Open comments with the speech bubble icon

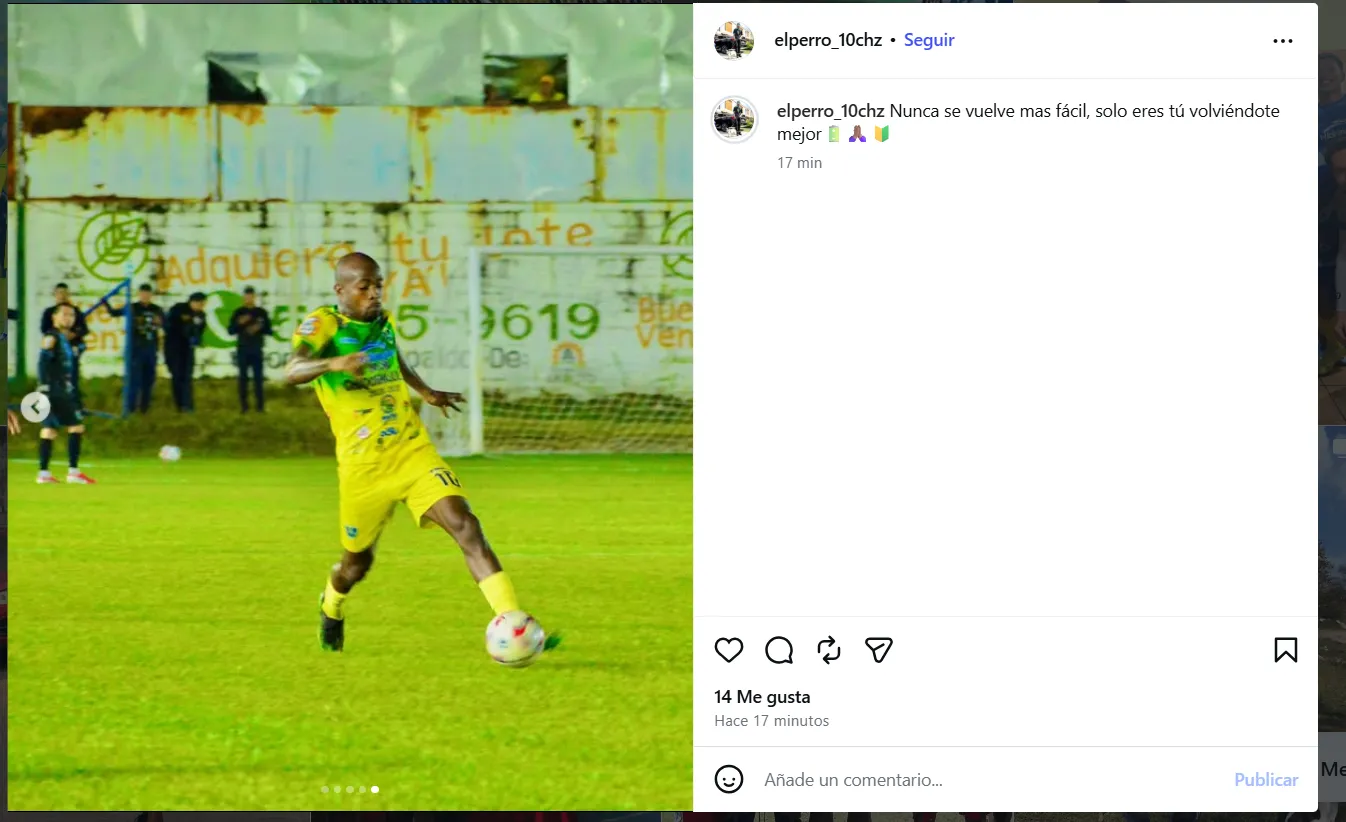[x=779, y=650]
